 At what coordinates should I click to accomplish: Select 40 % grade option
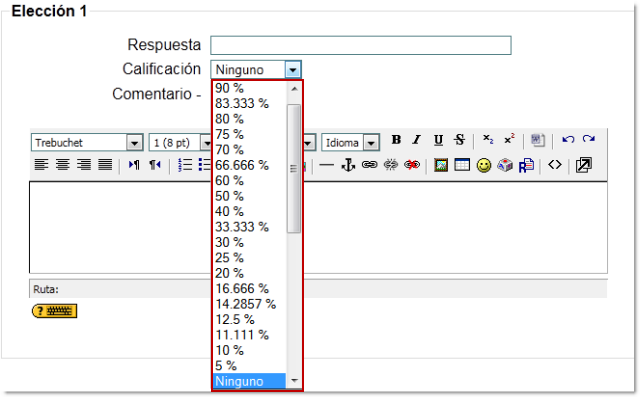[x=249, y=212]
